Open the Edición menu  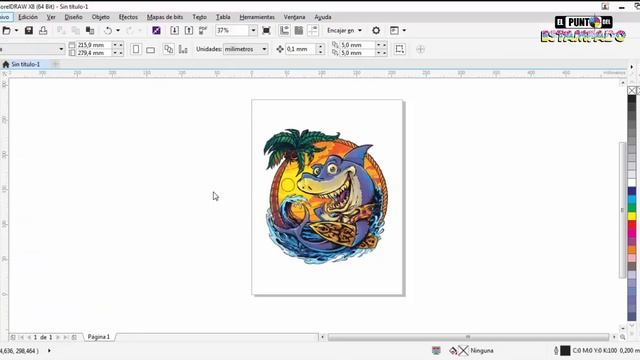pos(28,17)
